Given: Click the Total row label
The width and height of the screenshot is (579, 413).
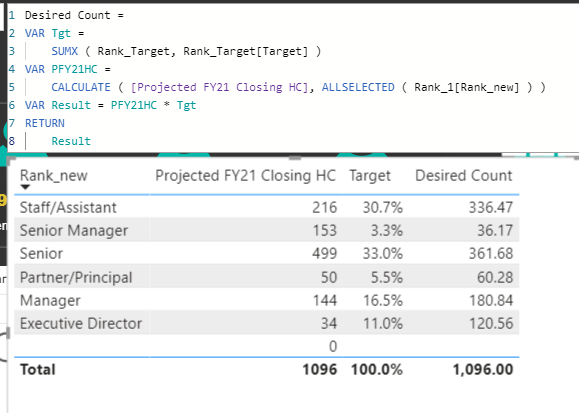Looking at the screenshot, I should (x=38, y=369).
